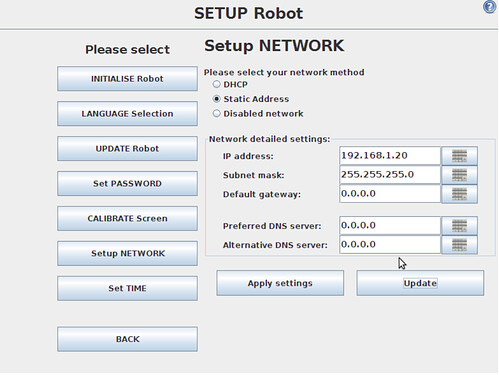Screen dimensions: 499x375
Task: Open keypad for Preferred DNS server
Action: [x=459, y=226]
